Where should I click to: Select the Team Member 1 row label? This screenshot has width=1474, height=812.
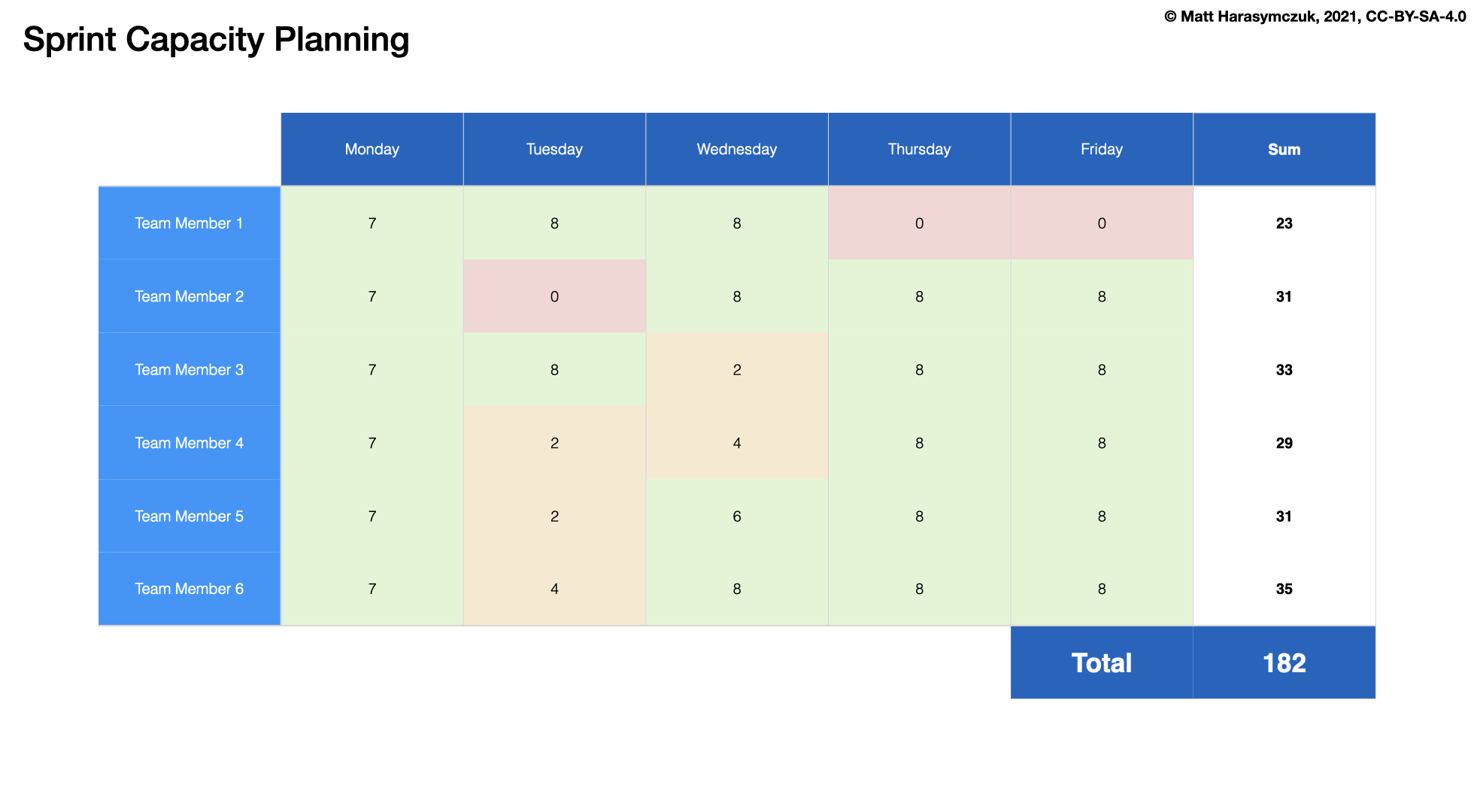tap(189, 223)
